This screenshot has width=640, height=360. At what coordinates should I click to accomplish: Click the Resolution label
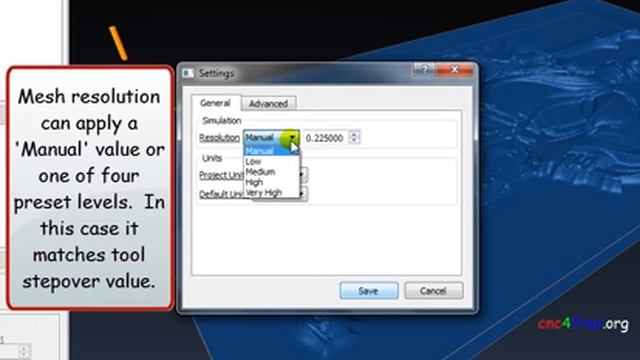point(219,138)
